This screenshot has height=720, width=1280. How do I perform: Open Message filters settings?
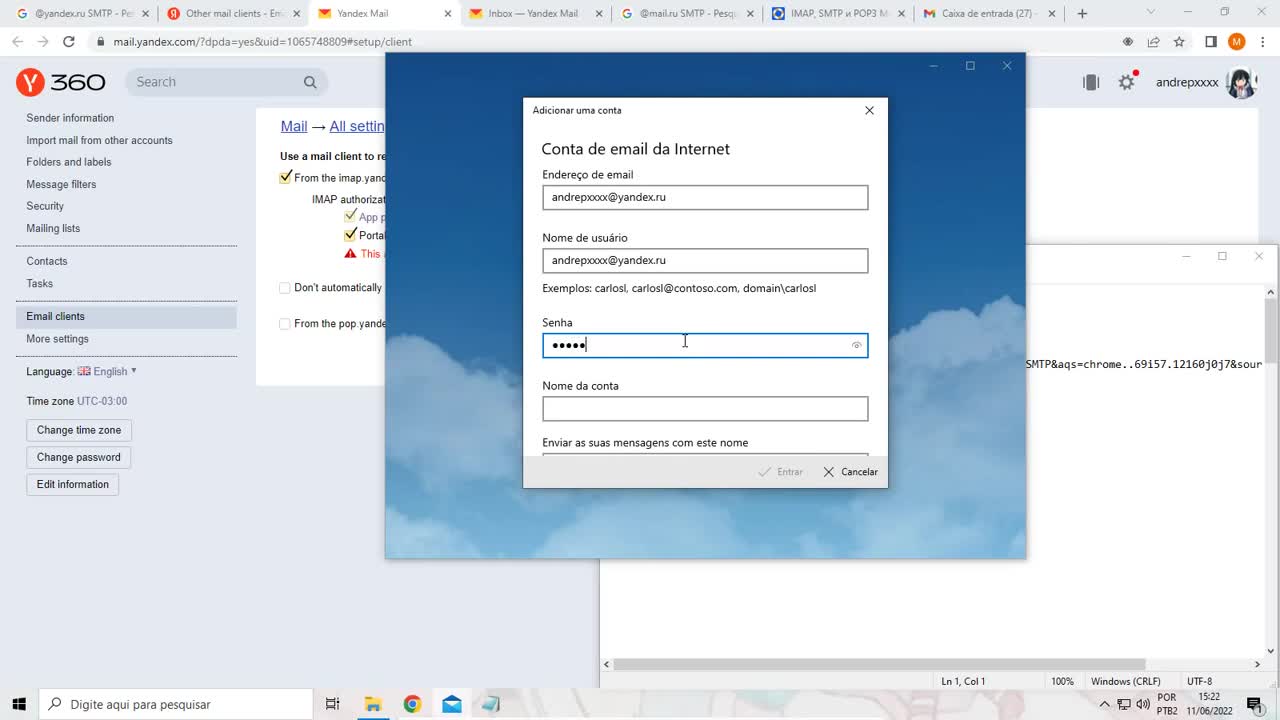tap(61, 184)
